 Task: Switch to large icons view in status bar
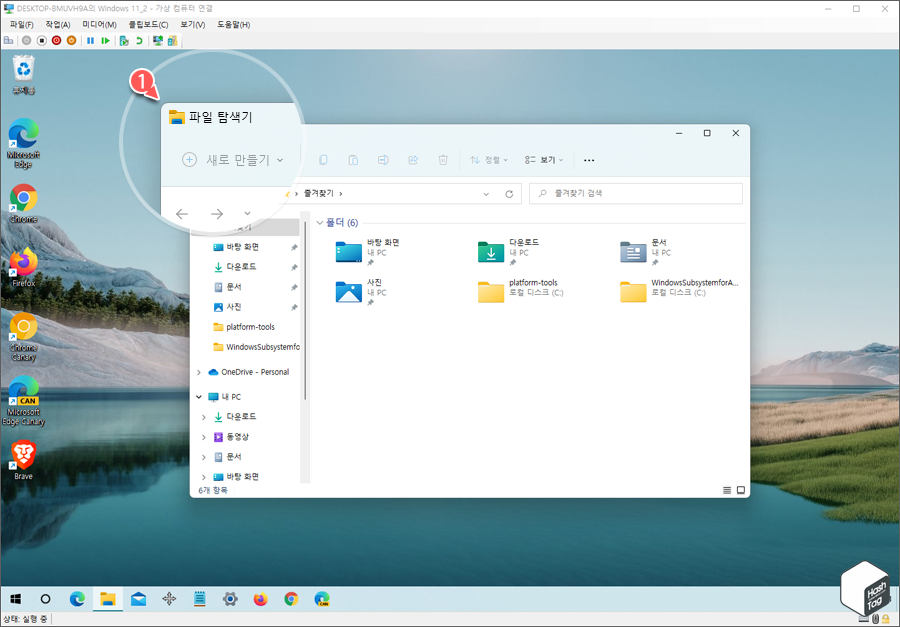point(740,490)
